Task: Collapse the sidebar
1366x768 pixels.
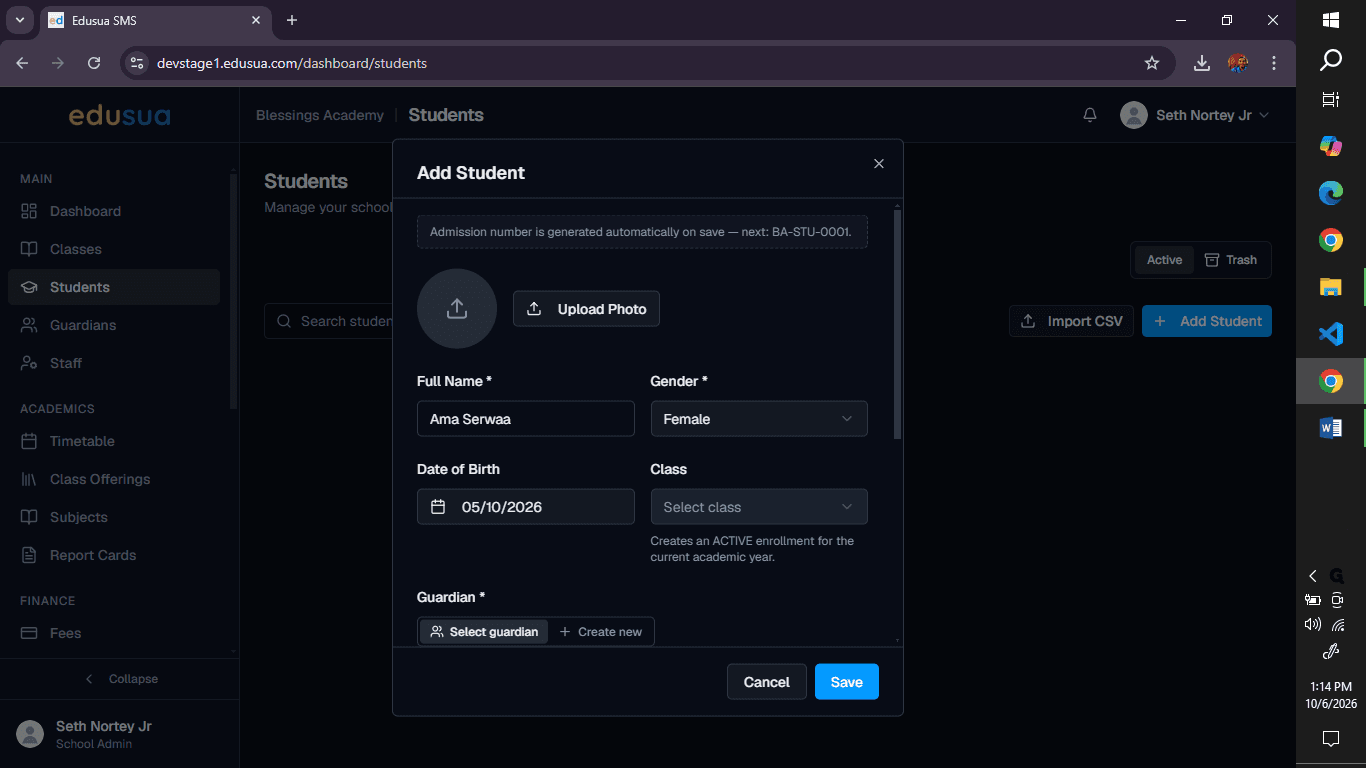Action: (120, 679)
